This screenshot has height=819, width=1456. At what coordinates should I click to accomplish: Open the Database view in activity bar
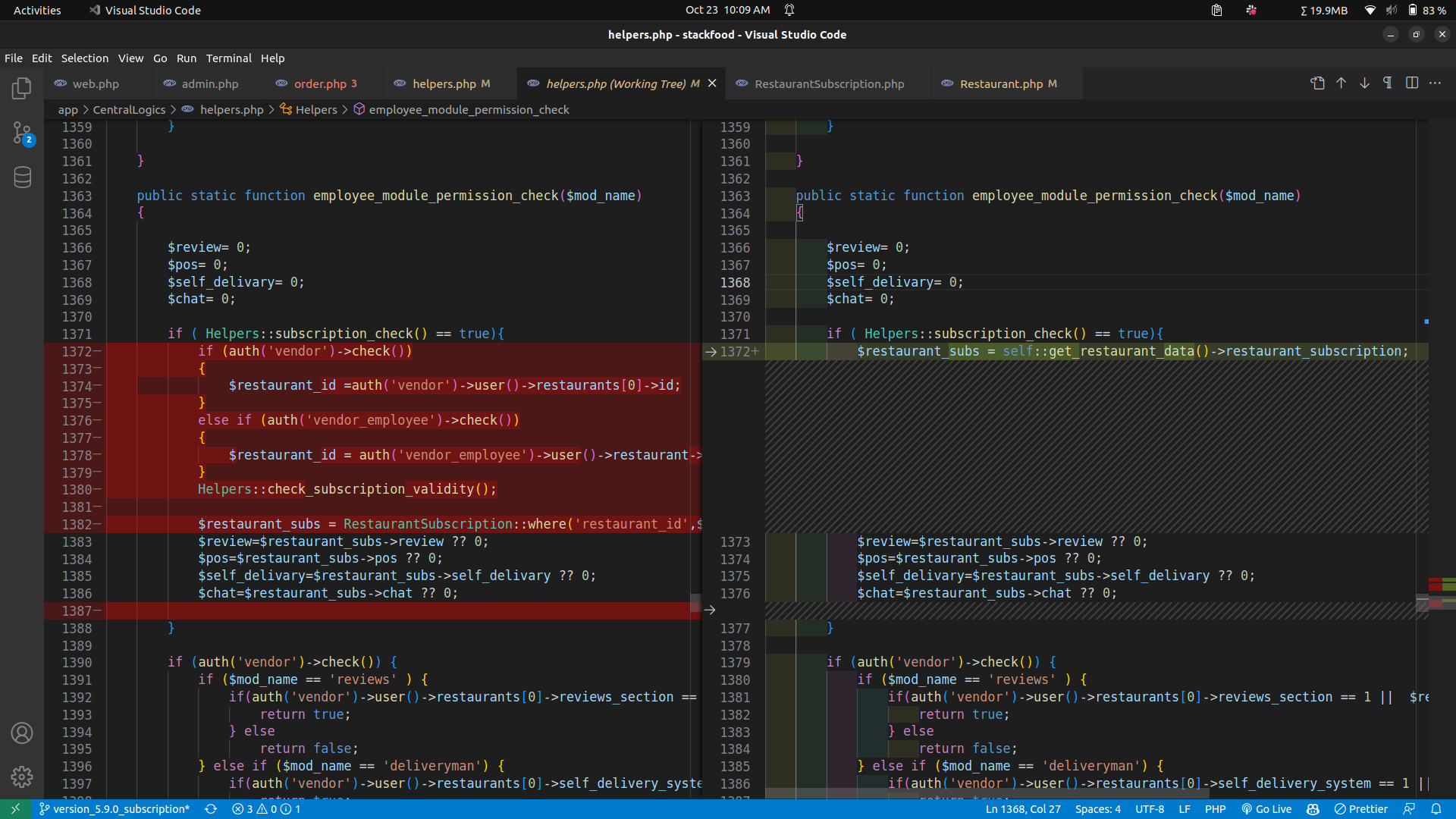click(22, 177)
